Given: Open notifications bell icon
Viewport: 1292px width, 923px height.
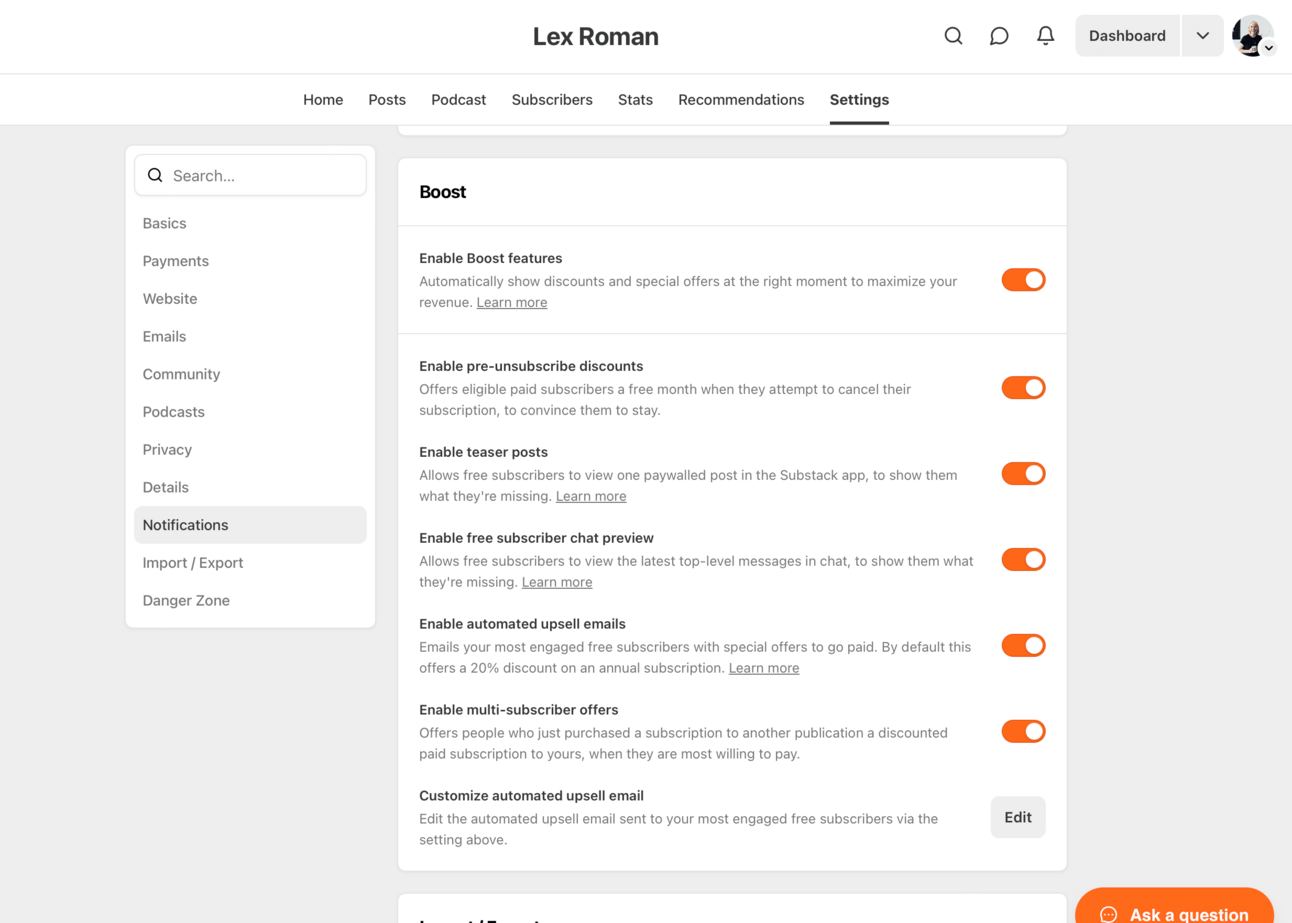Looking at the screenshot, I should tap(1045, 36).
